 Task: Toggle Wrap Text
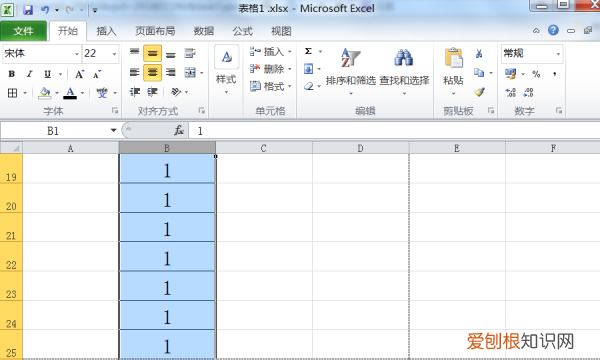(x=190, y=53)
